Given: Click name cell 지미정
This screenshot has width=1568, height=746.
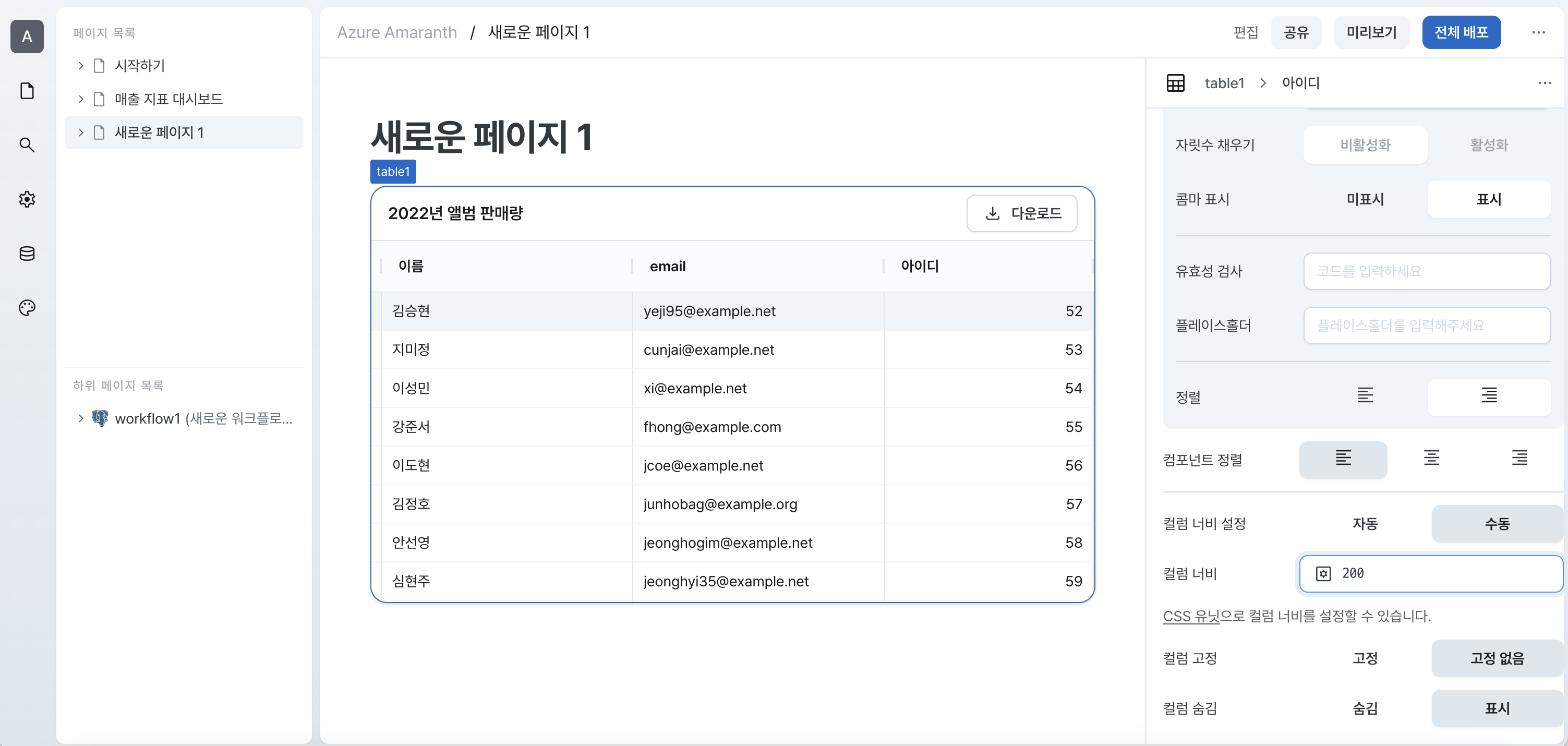Looking at the screenshot, I should point(506,350).
